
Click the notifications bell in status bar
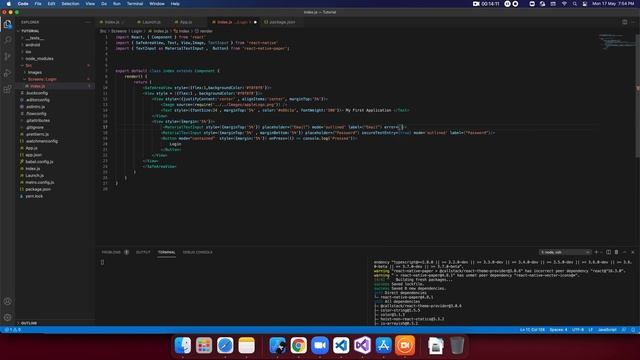(633, 330)
